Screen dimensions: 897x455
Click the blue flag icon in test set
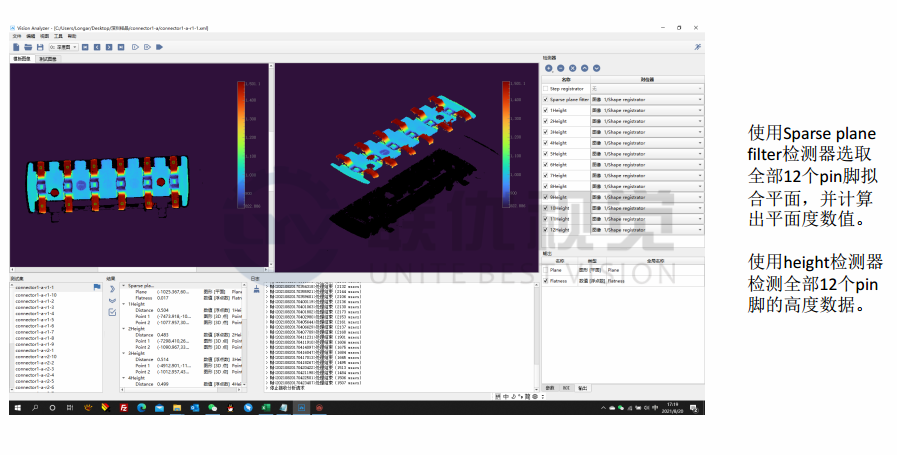(97, 287)
